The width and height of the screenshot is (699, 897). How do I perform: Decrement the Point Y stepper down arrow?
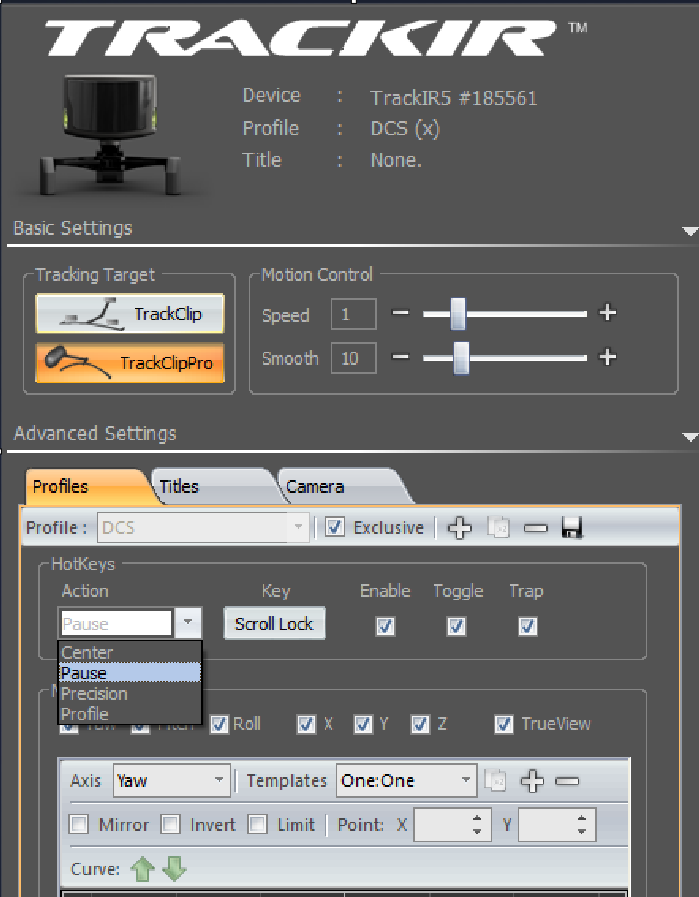click(x=582, y=831)
